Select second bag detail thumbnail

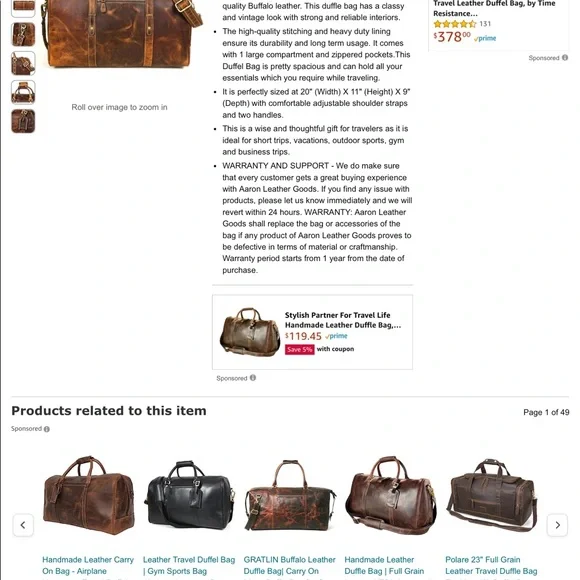tap(23, 34)
